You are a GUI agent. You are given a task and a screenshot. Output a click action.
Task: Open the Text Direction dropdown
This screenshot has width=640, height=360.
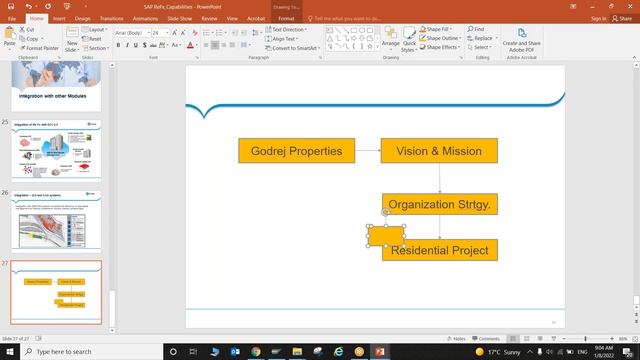point(286,29)
